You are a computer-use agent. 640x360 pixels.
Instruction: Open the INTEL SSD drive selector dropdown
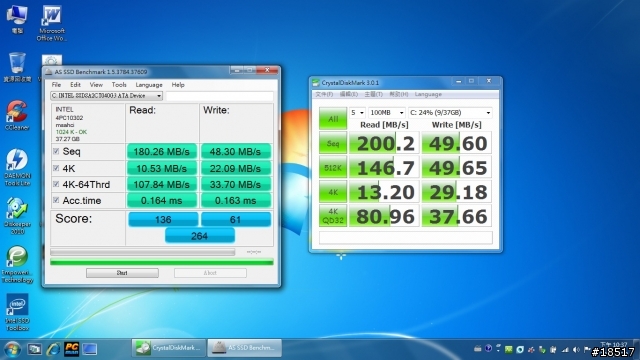click(x=107, y=96)
